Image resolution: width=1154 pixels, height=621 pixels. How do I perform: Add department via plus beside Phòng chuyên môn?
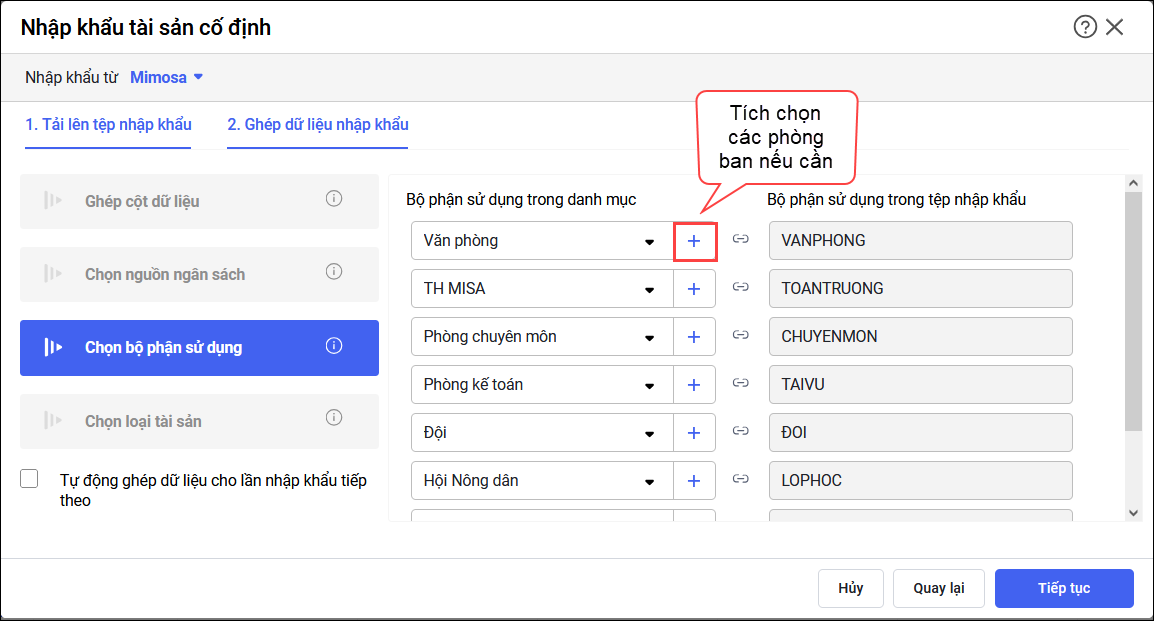[694, 337]
